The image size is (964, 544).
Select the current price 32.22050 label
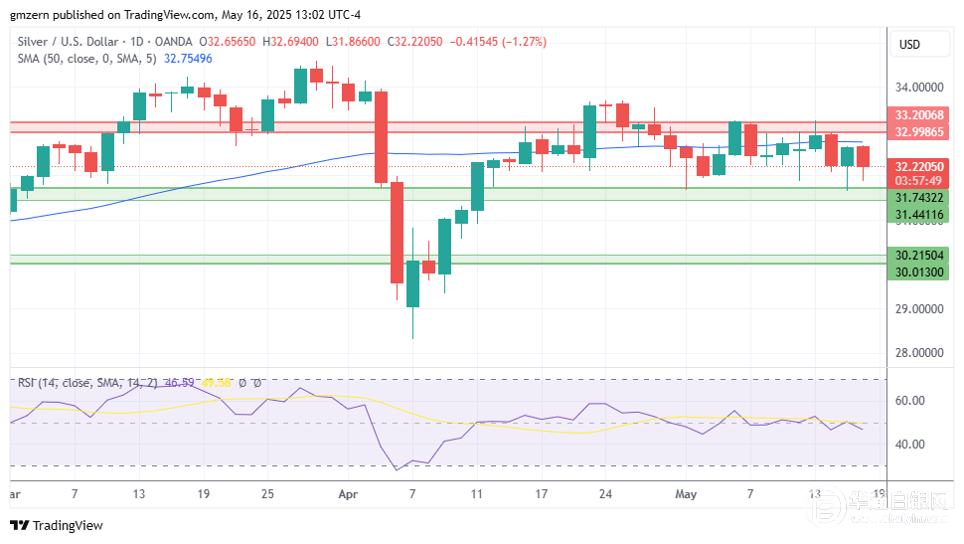point(918,167)
